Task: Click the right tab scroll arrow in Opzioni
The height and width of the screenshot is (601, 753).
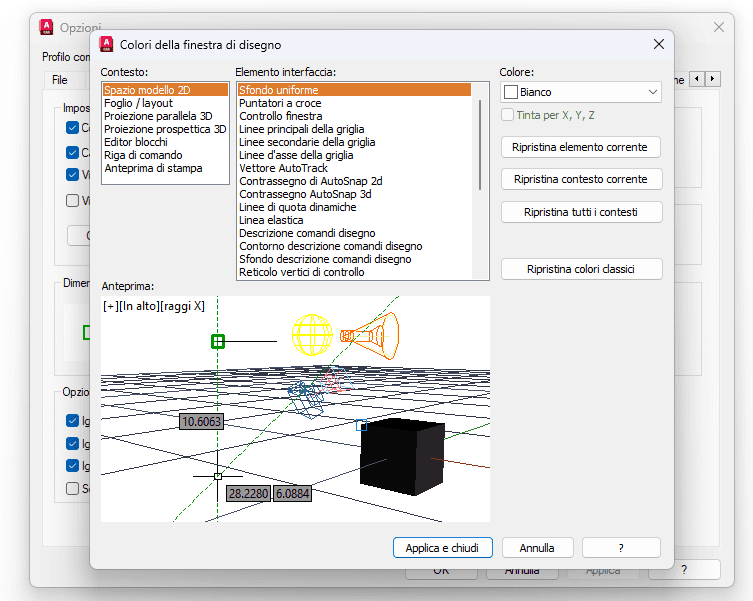Action: click(x=713, y=79)
